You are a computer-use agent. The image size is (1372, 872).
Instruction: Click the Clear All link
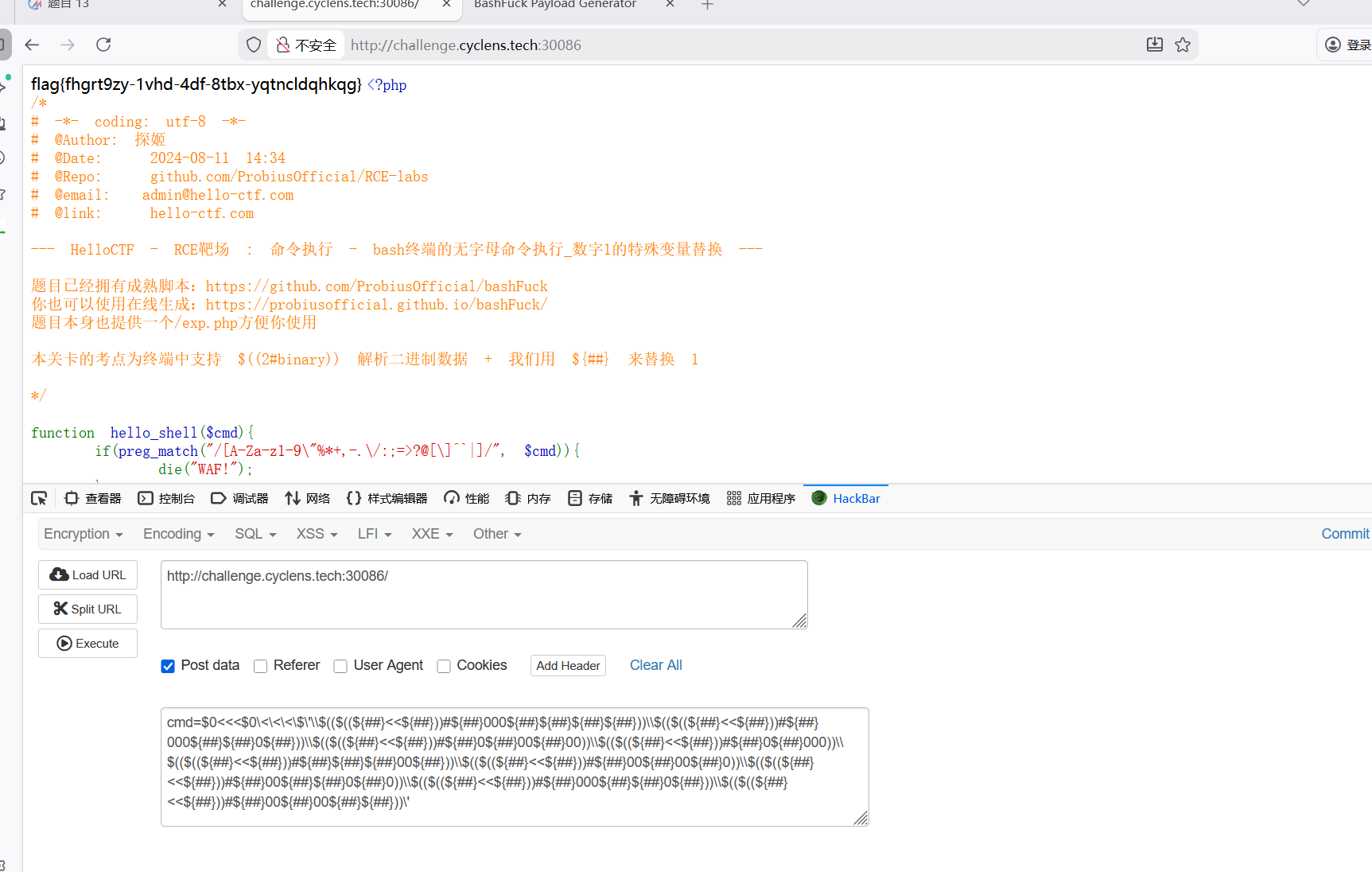point(656,665)
